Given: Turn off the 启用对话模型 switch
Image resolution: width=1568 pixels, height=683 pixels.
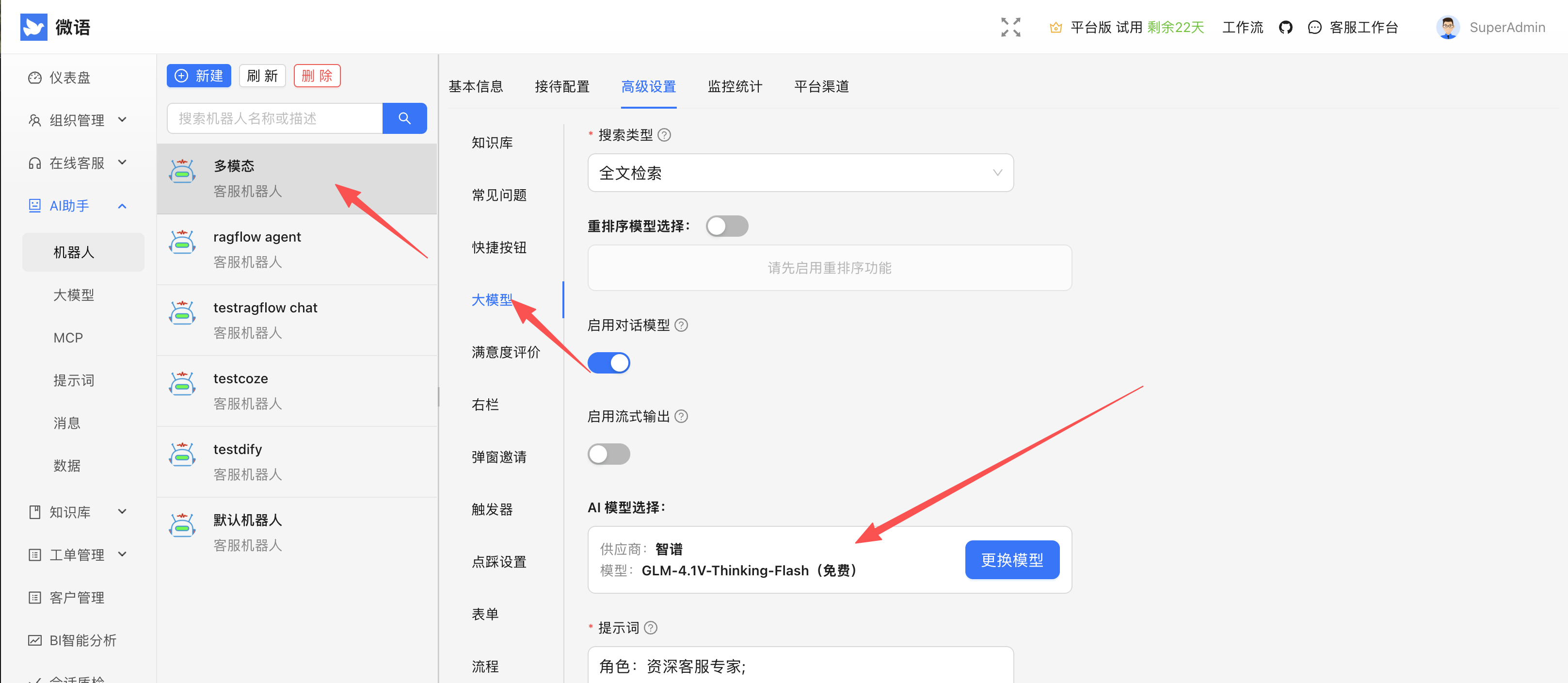Looking at the screenshot, I should click(608, 363).
